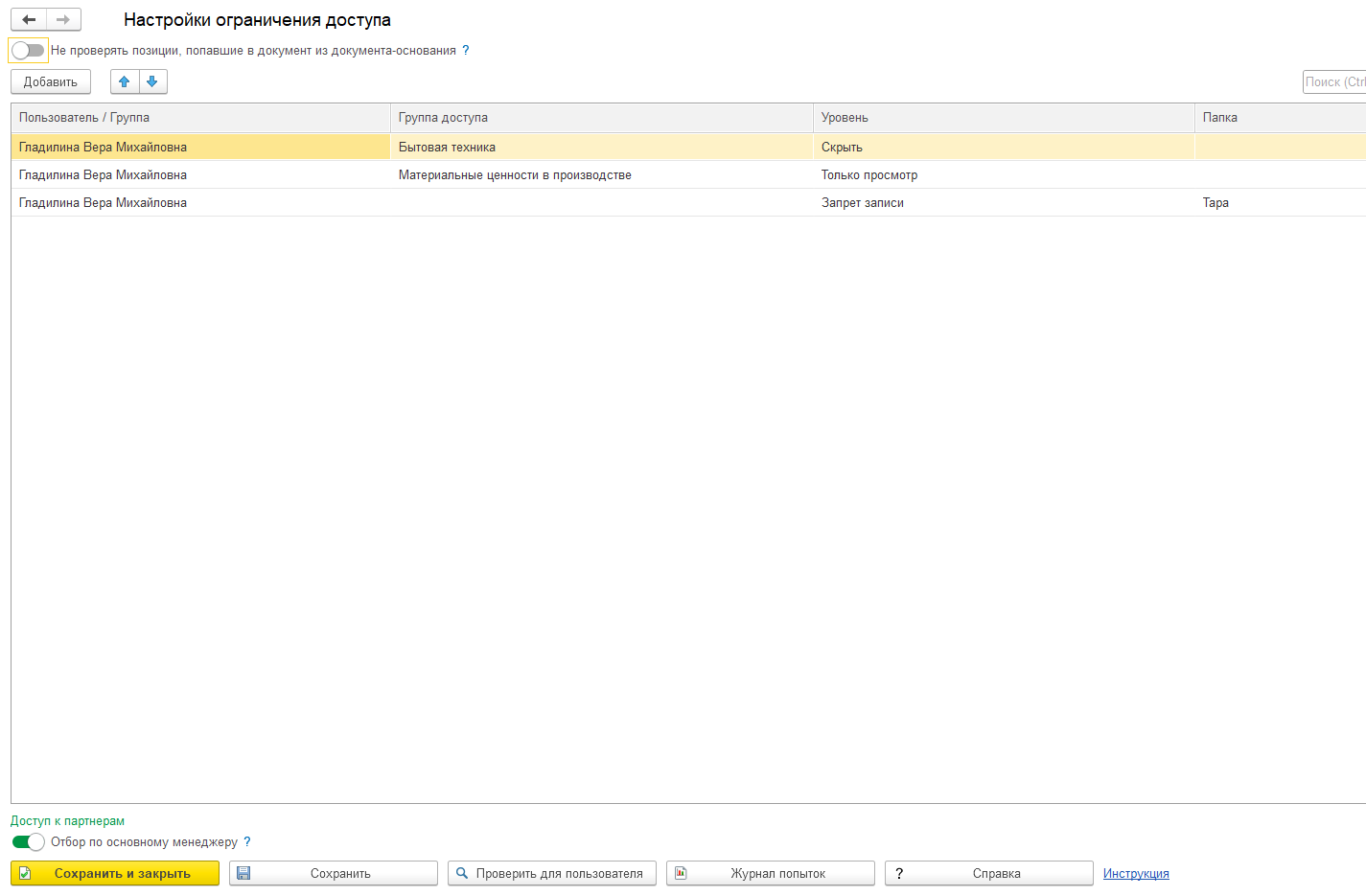Select the 'Бытовая техника' cell
This screenshot has width=1366, height=896.
tap(602, 147)
